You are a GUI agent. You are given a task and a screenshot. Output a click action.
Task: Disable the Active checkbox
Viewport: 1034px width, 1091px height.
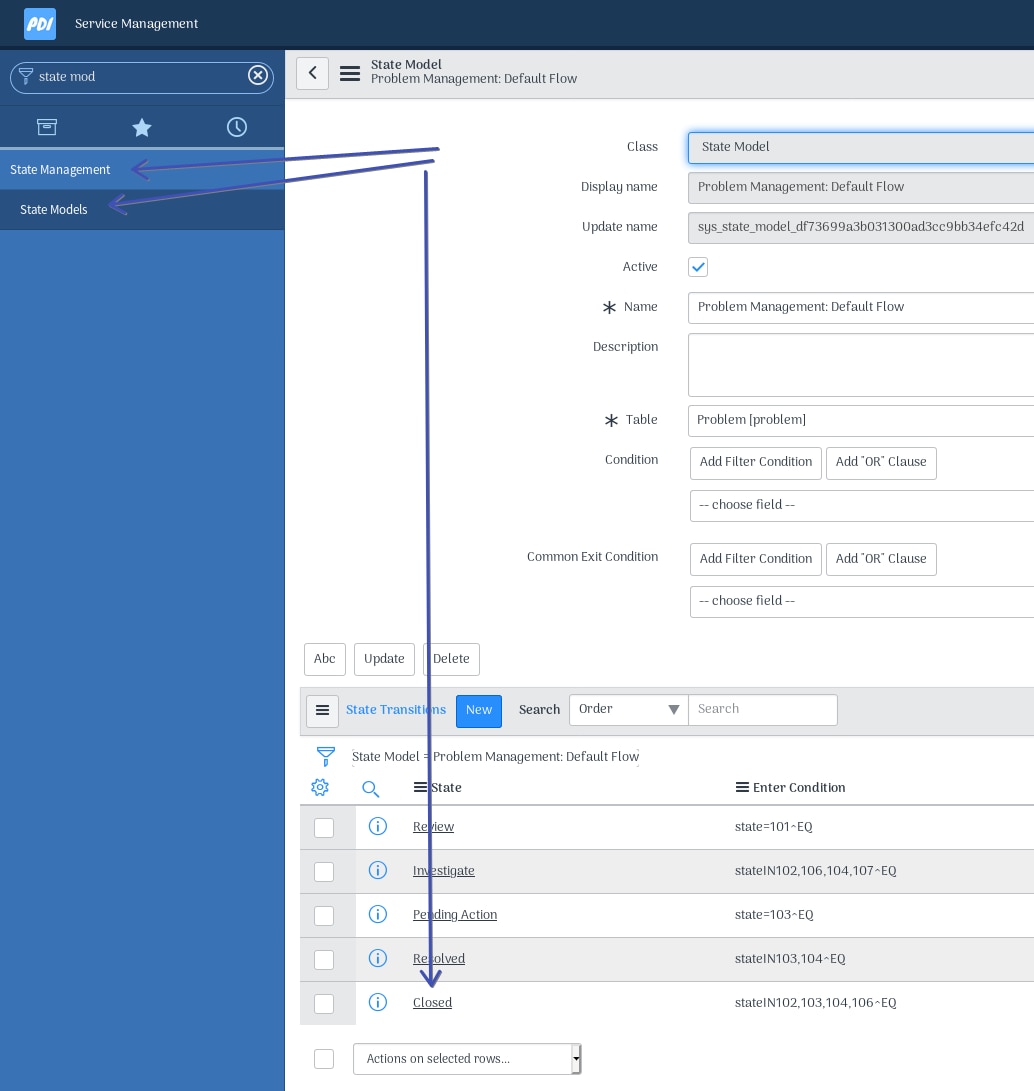tap(698, 267)
